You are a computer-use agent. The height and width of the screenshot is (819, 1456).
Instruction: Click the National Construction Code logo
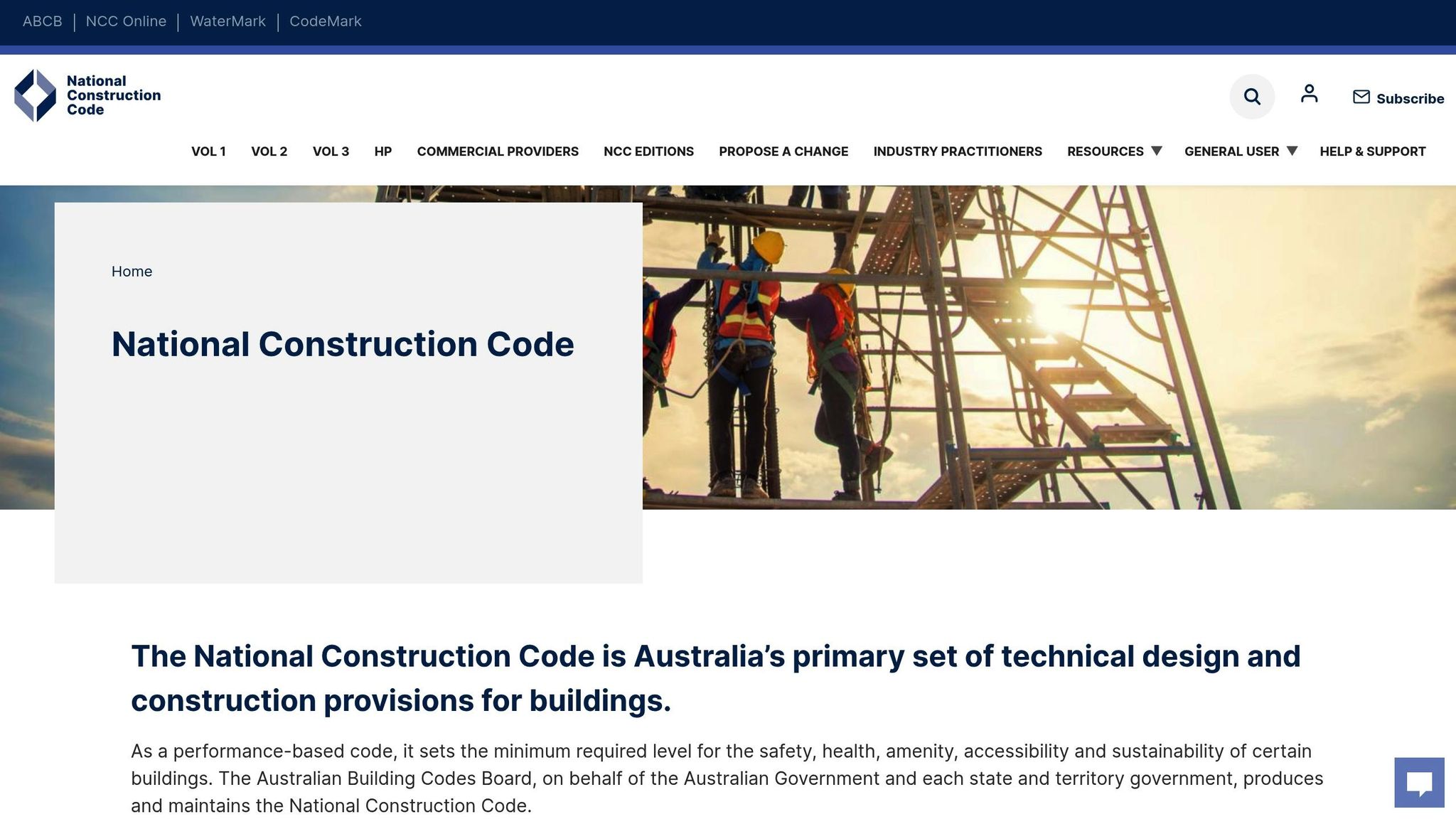click(x=87, y=95)
